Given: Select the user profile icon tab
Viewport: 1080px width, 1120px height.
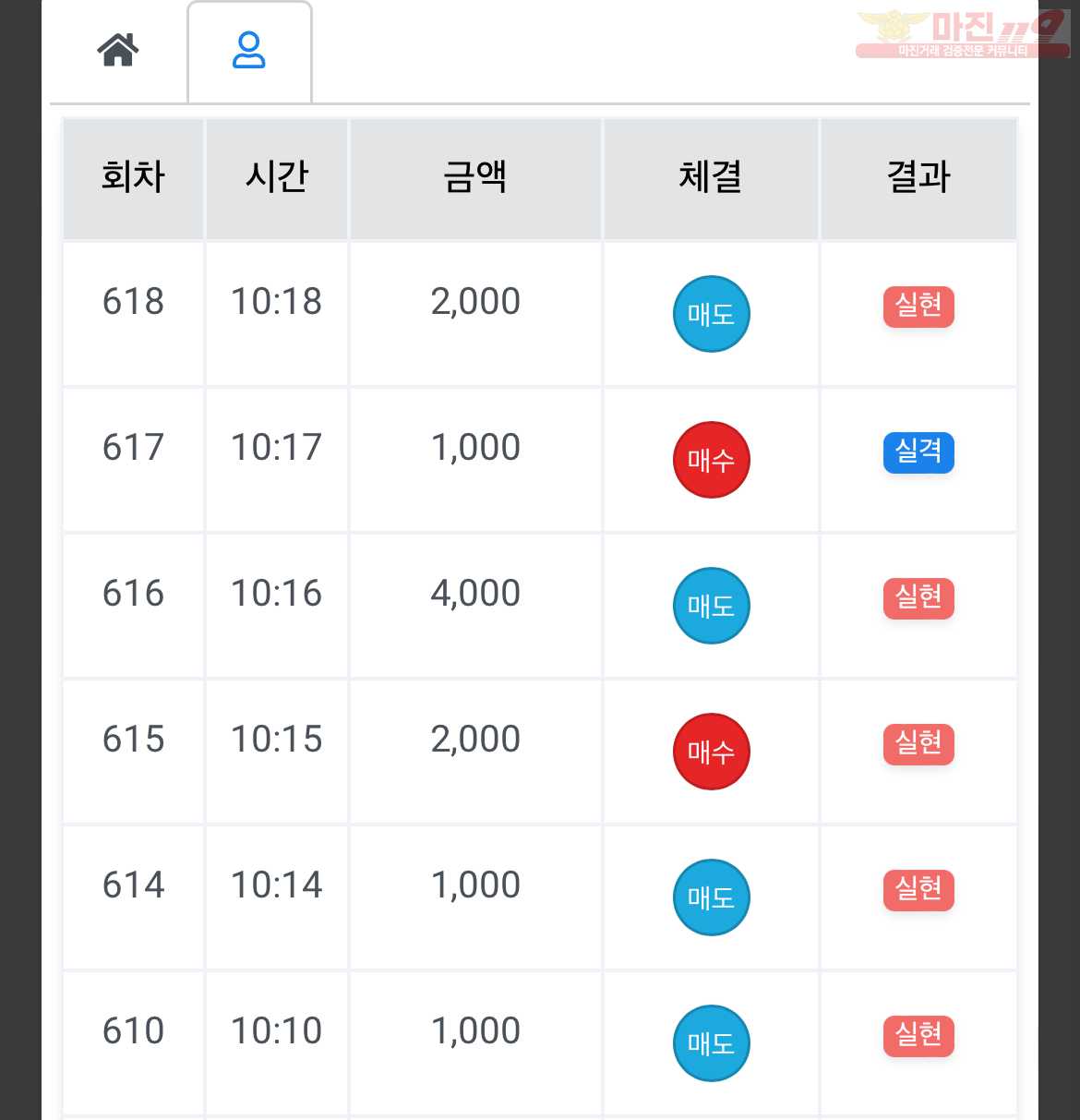Looking at the screenshot, I should point(249,52).
